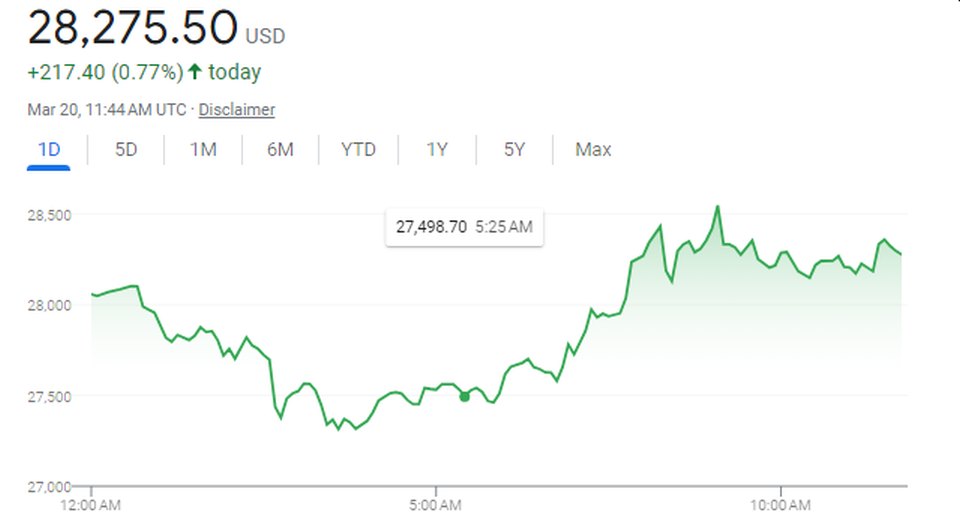Viewport: 960px width, 525px height.
Task: View the 5Y time range
Action: click(514, 150)
